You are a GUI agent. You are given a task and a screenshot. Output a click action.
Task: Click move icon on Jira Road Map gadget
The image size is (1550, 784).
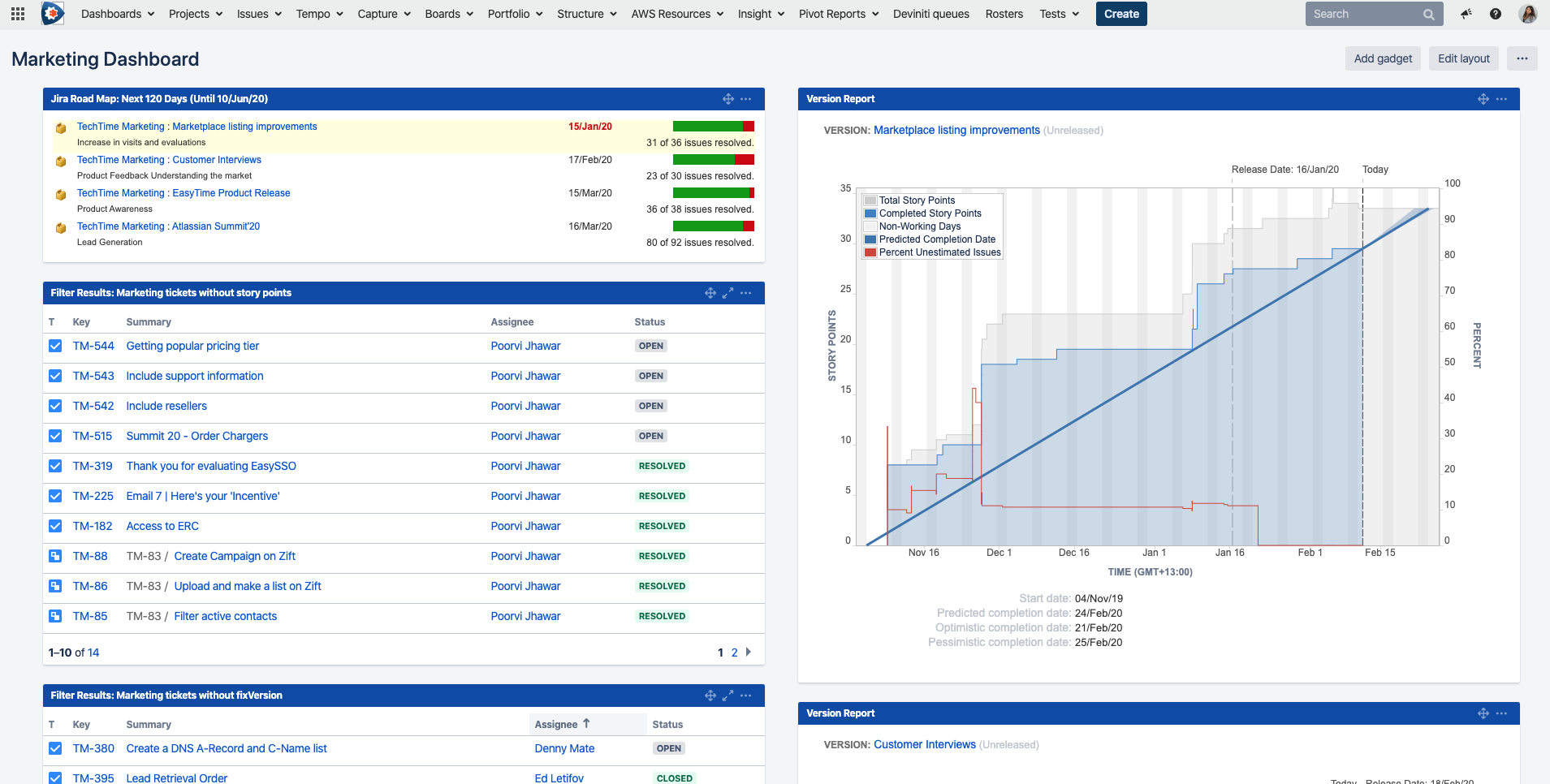coord(728,99)
